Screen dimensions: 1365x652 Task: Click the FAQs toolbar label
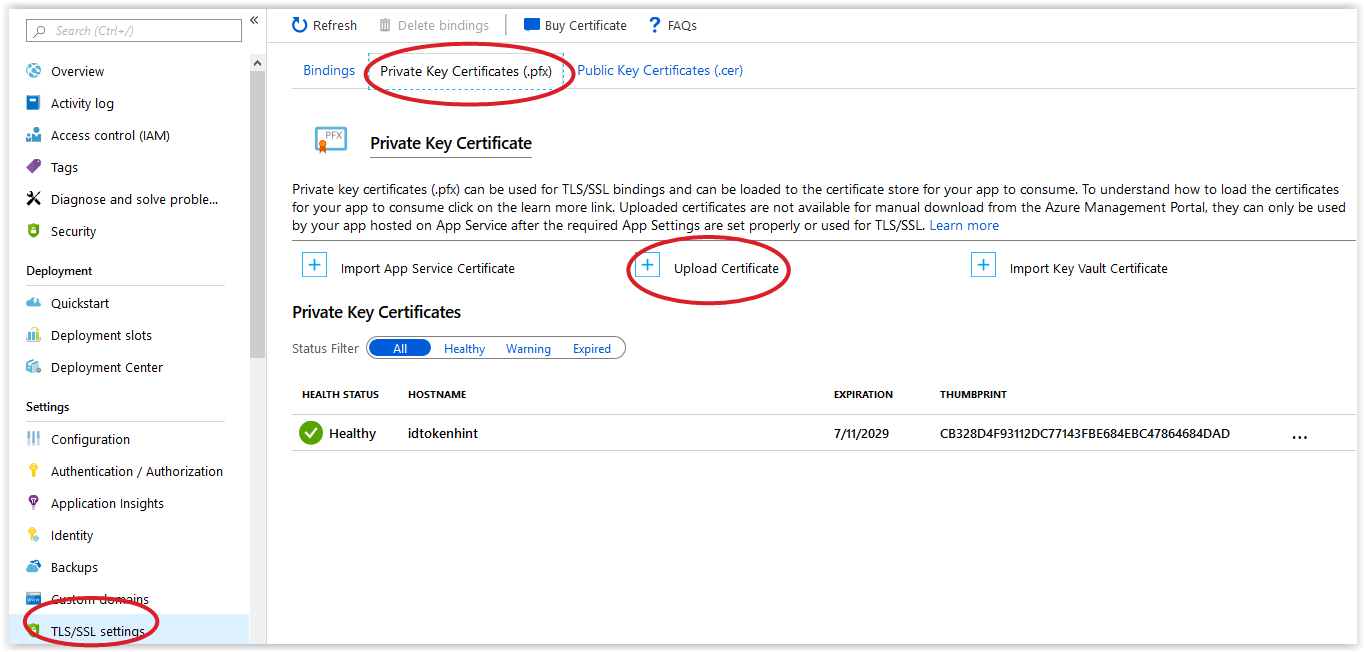tap(682, 25)
